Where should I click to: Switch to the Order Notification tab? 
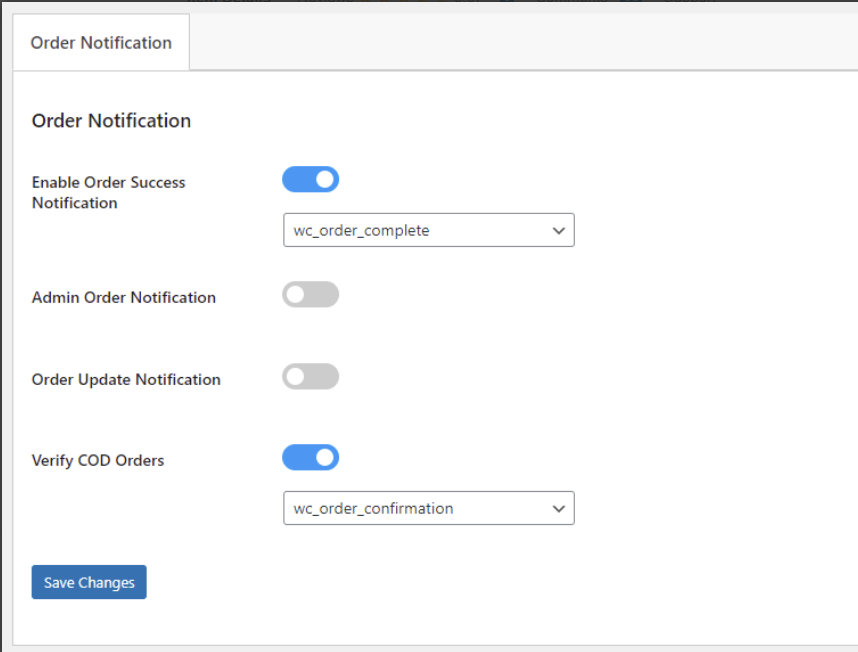[x=101, y=43]
